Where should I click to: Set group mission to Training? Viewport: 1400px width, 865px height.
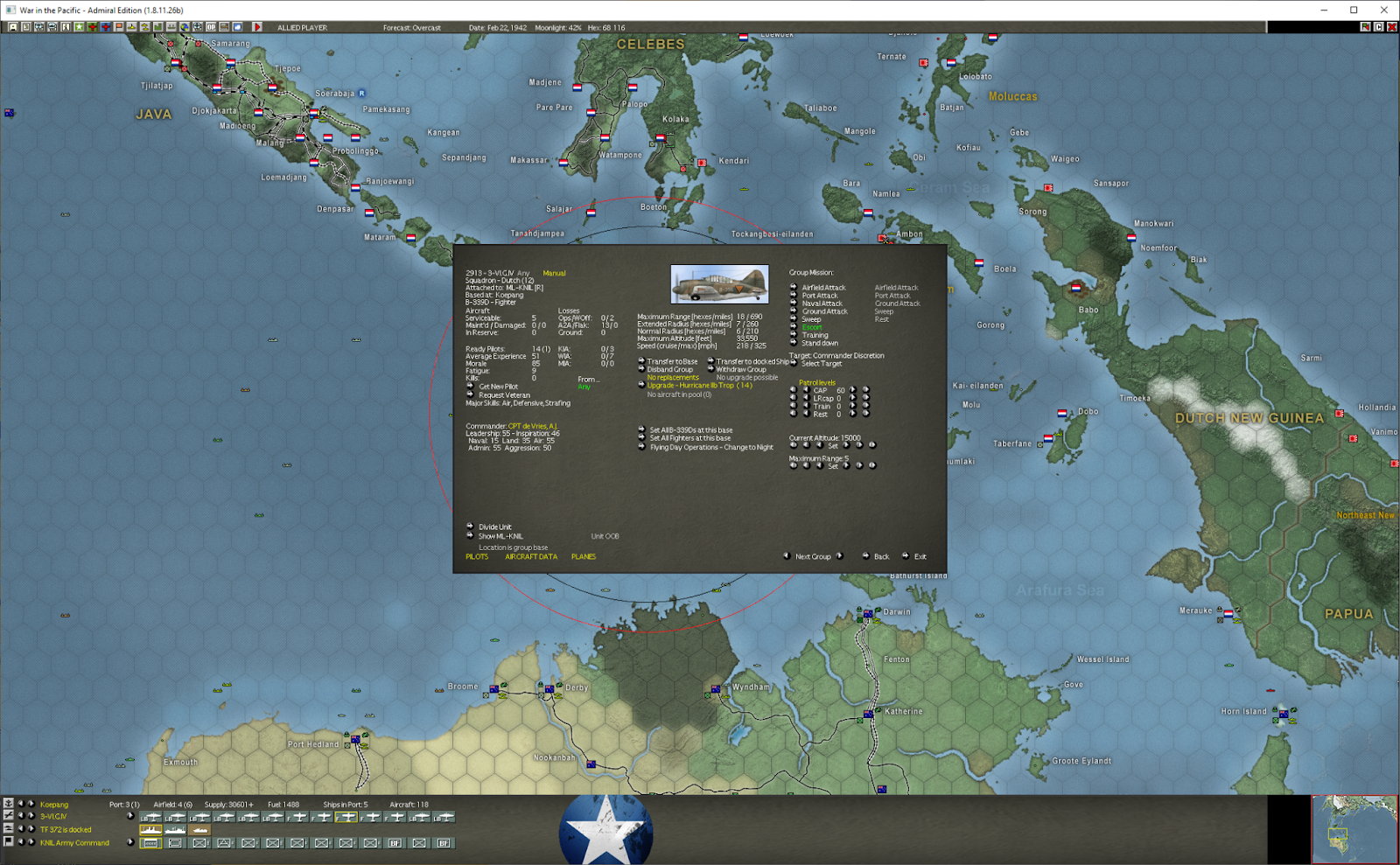[815, 335]
